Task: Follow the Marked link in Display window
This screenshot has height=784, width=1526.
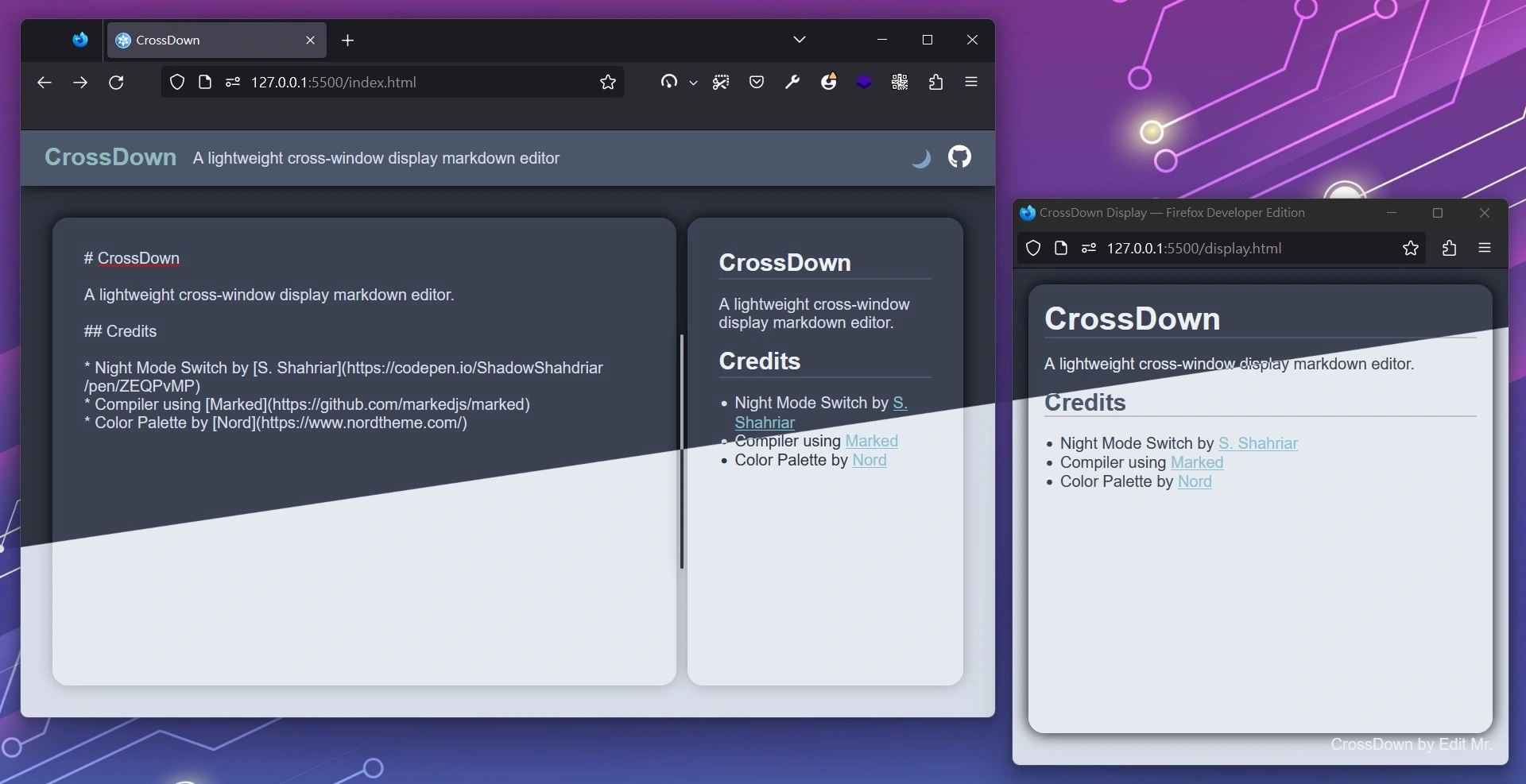Action: [x=1197, y=462]
